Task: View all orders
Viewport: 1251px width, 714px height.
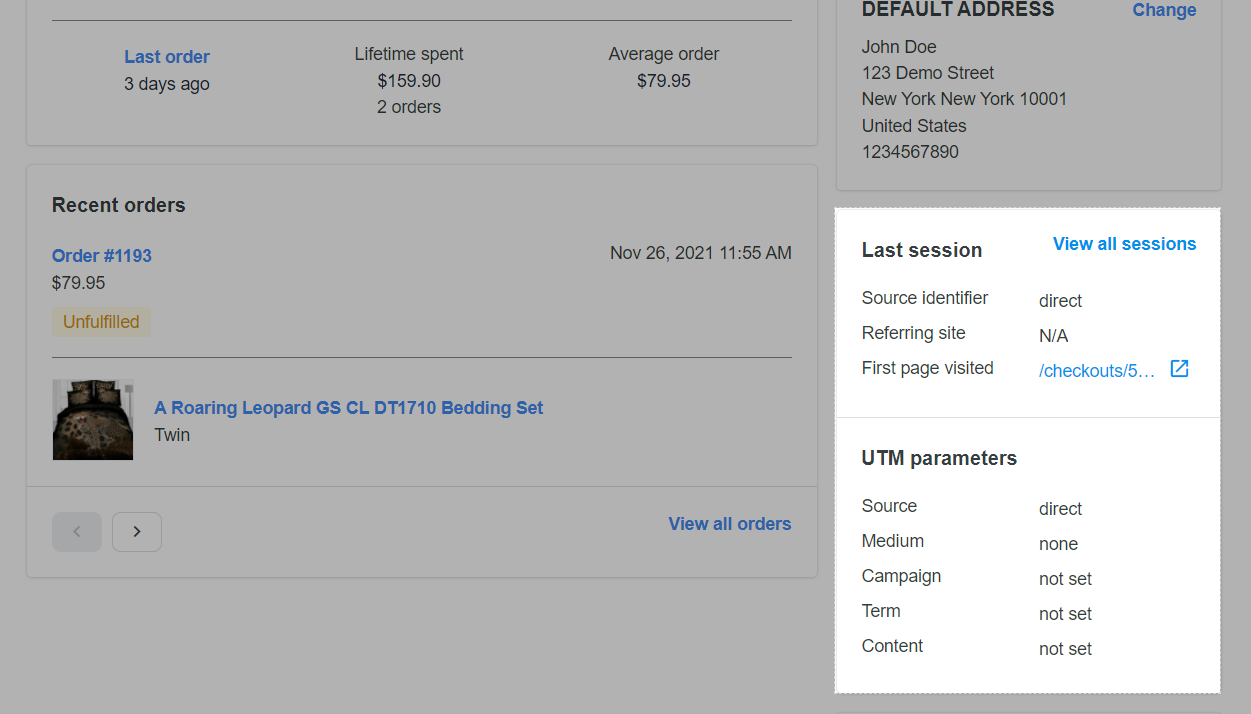Action: (x=730, y=524)
